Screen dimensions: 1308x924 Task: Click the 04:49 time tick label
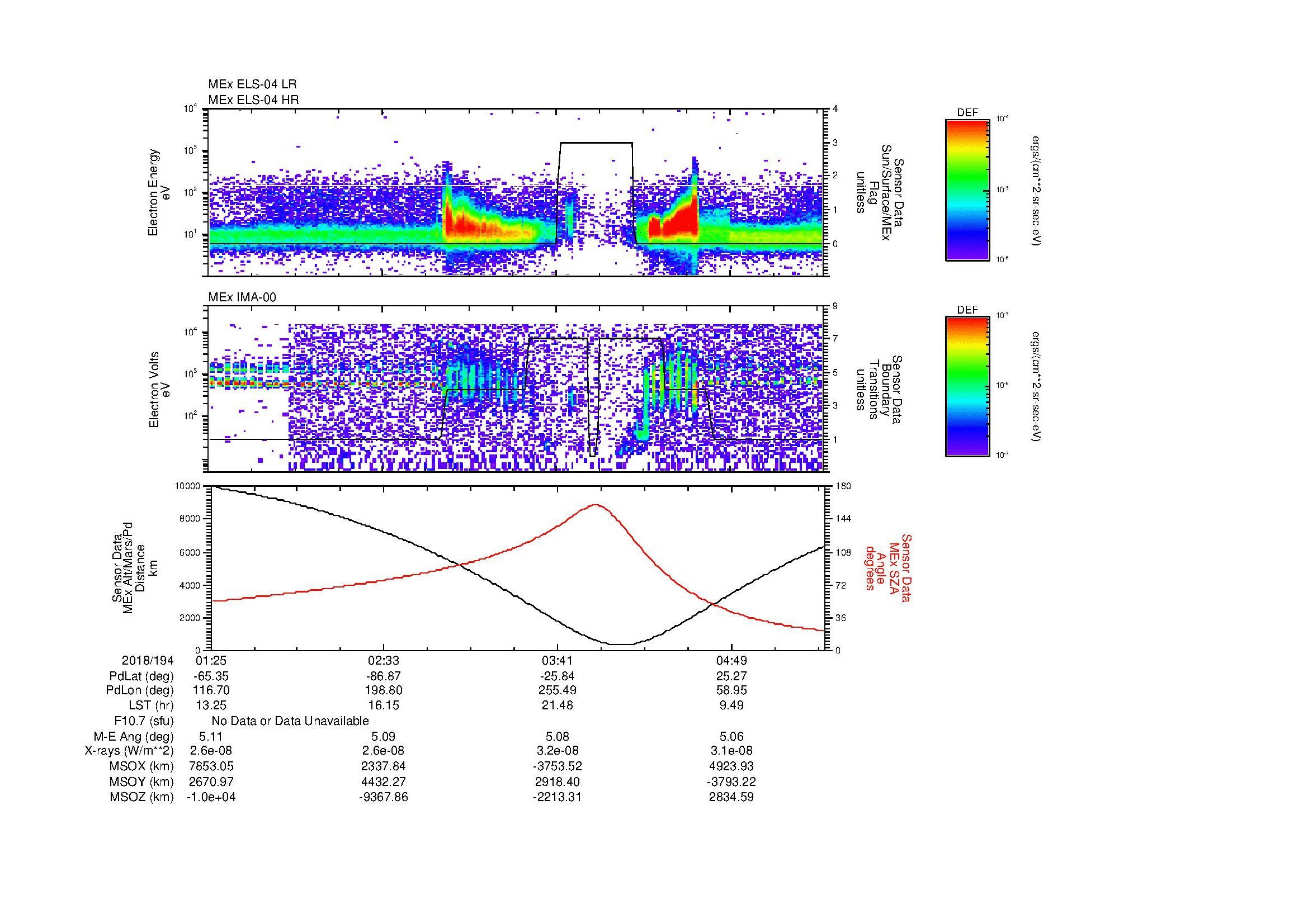(x=731, y=661)
